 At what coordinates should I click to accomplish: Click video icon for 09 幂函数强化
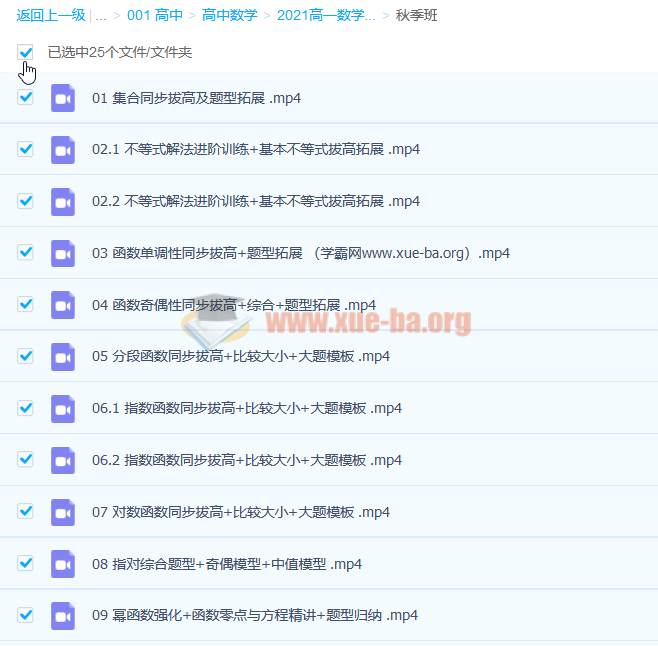(x=63, y=615)
